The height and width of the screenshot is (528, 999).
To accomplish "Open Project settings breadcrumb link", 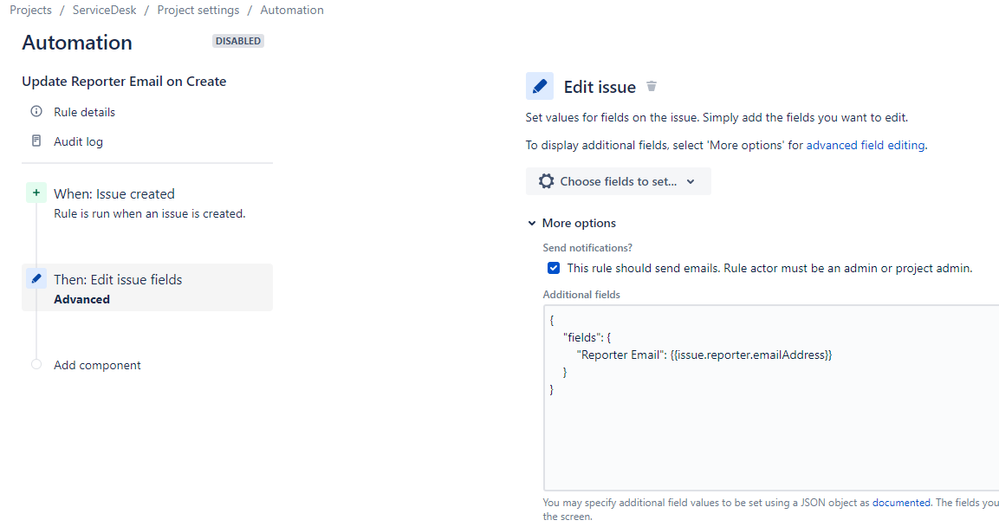I will (198, 10).
